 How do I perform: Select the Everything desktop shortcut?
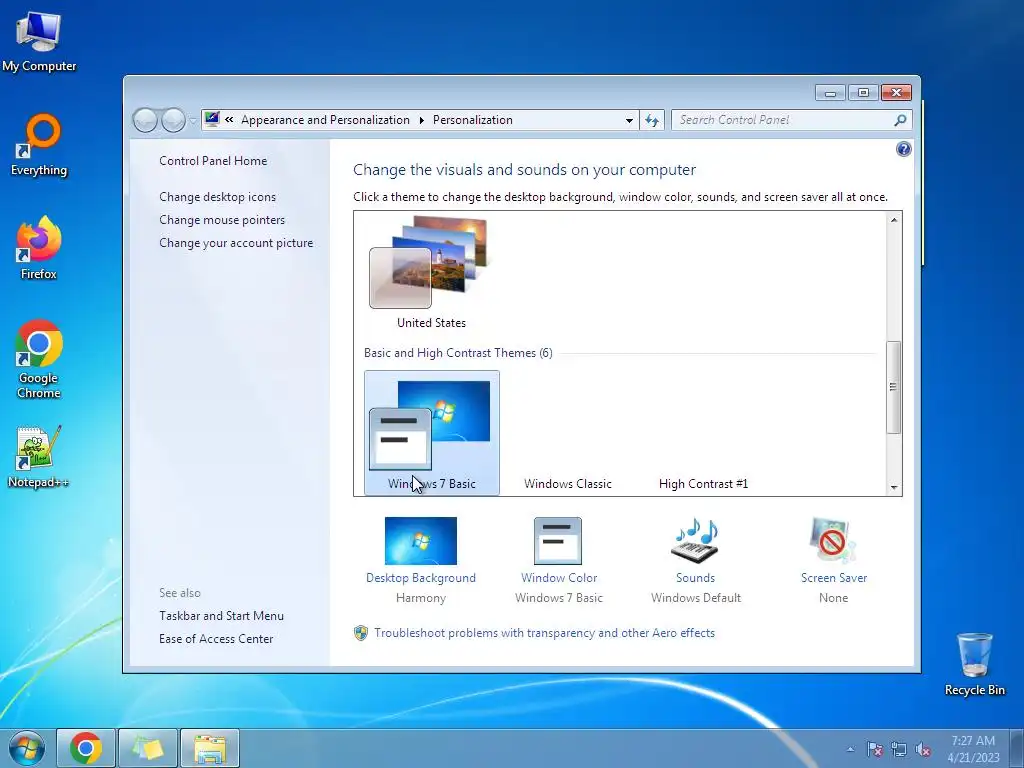click(39, 145)
